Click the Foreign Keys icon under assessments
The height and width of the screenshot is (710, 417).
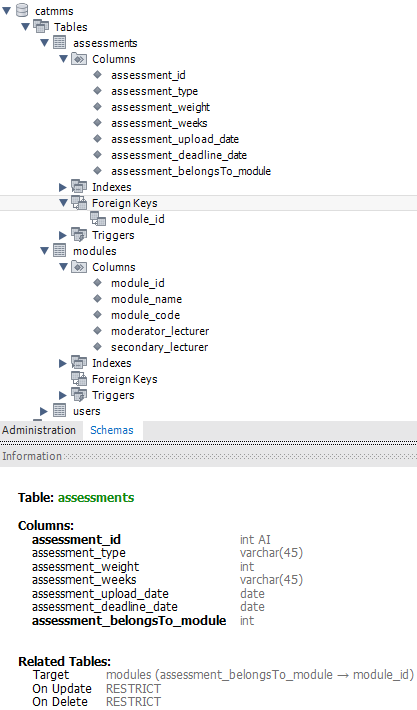(x=79, y=203)
